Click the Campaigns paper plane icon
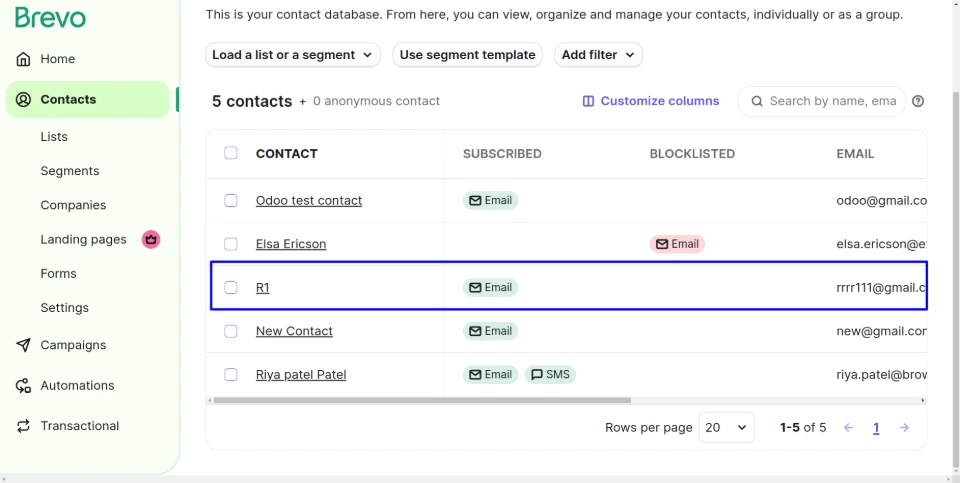This screenshot has width=960, height=483. click(24, 345)
